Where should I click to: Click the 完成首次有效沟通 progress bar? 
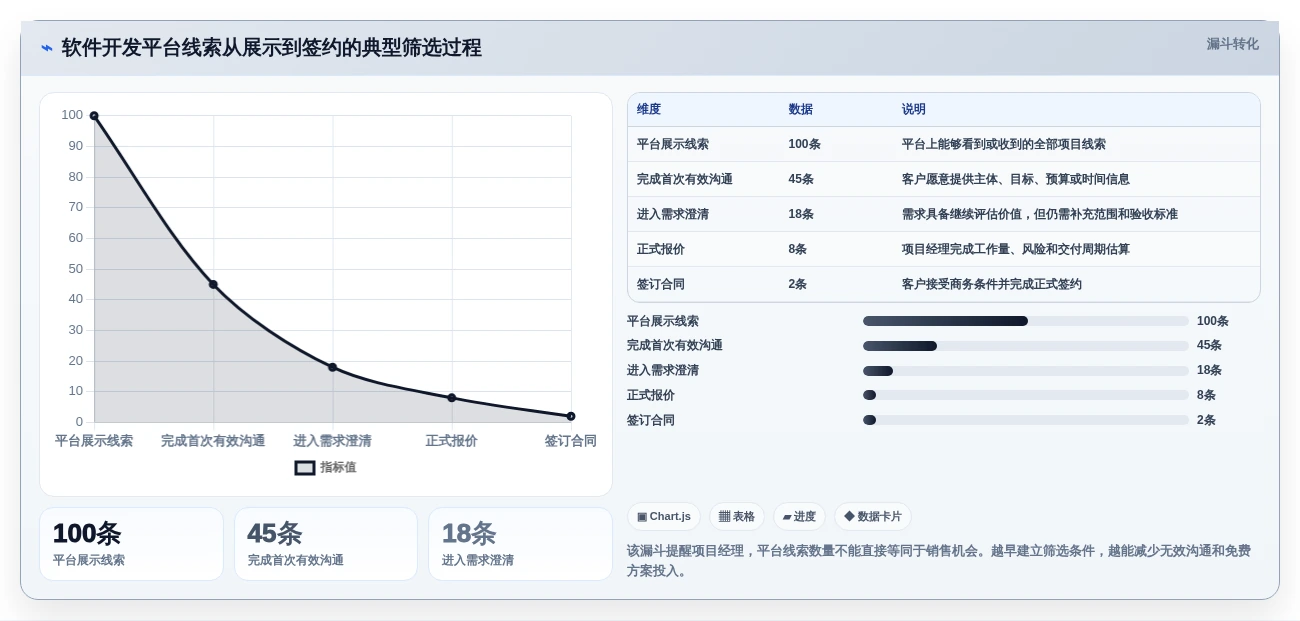1026,346
